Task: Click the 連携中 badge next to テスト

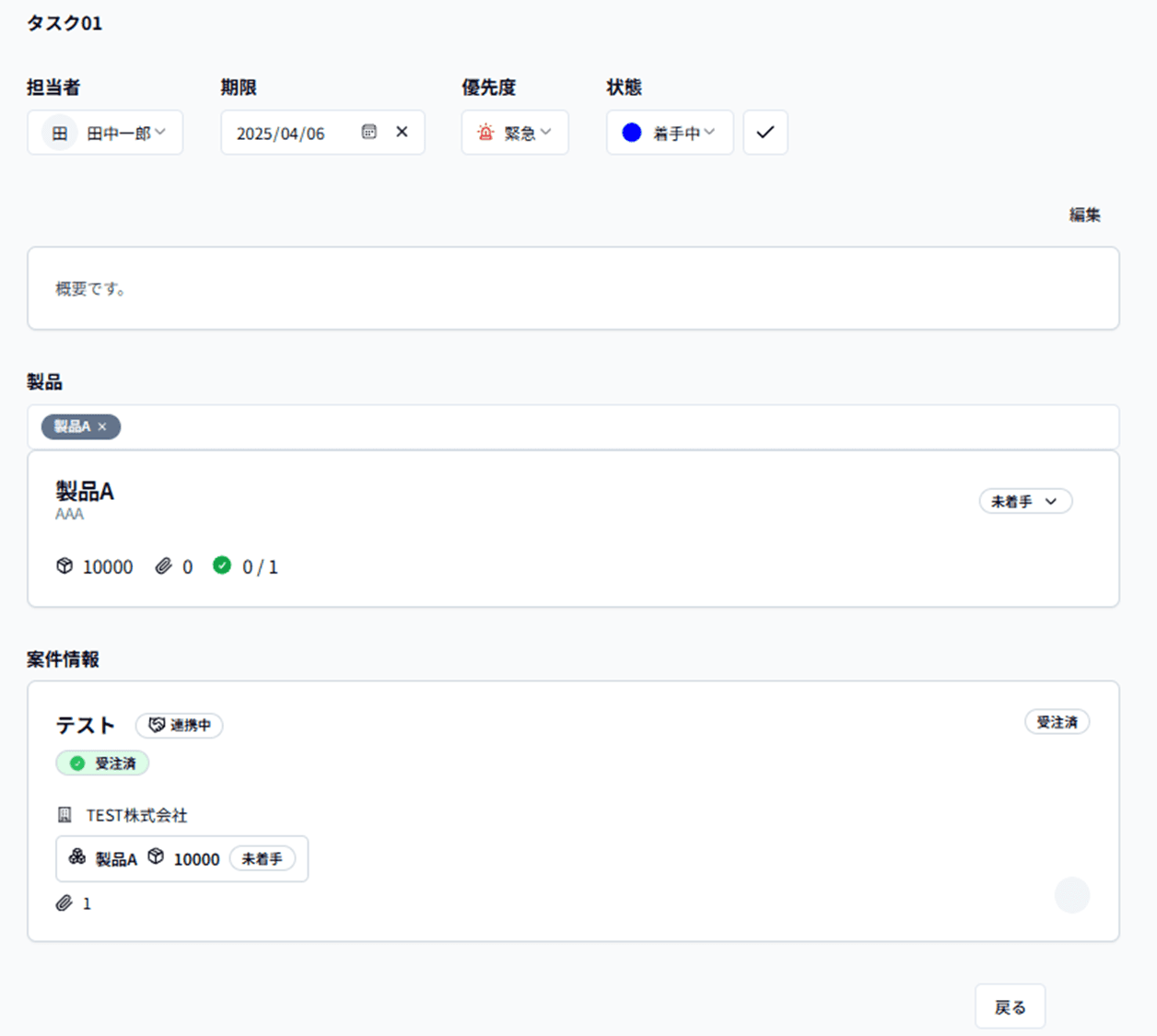Action: (x=180, y=725)
